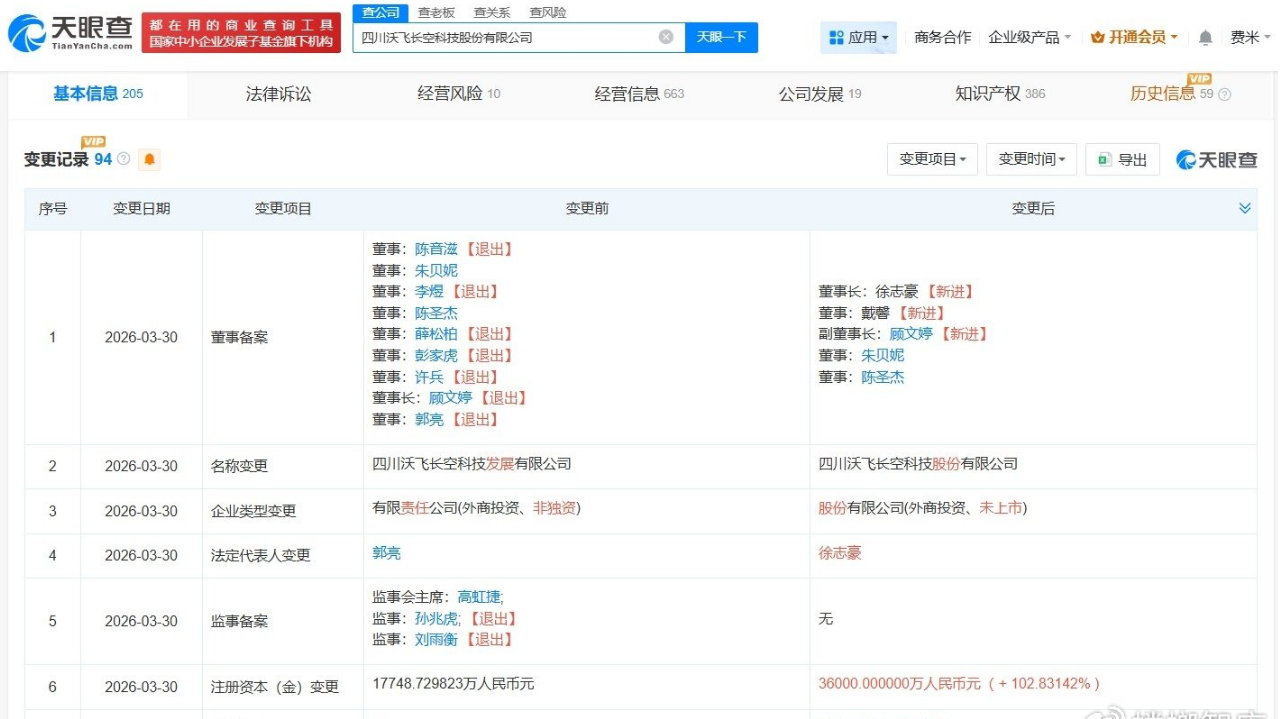This screenshot has width=1280, height=719.
Task: Click the 36000.000000万人民币元 value
Action: pyautogui.click(x=899, y=684)
